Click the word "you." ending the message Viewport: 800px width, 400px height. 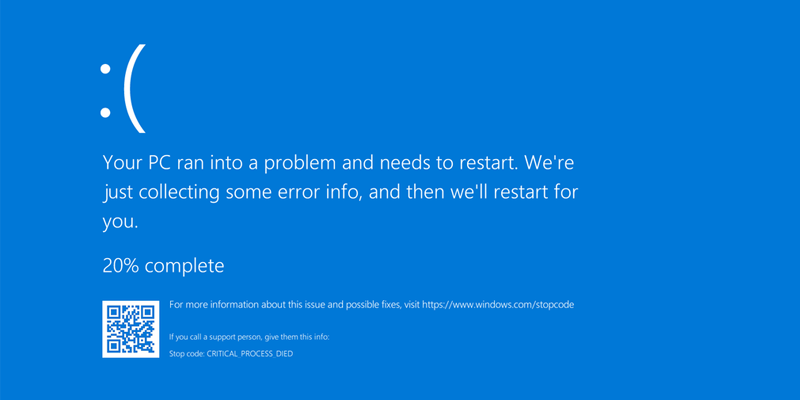click(x=120, y=222)
